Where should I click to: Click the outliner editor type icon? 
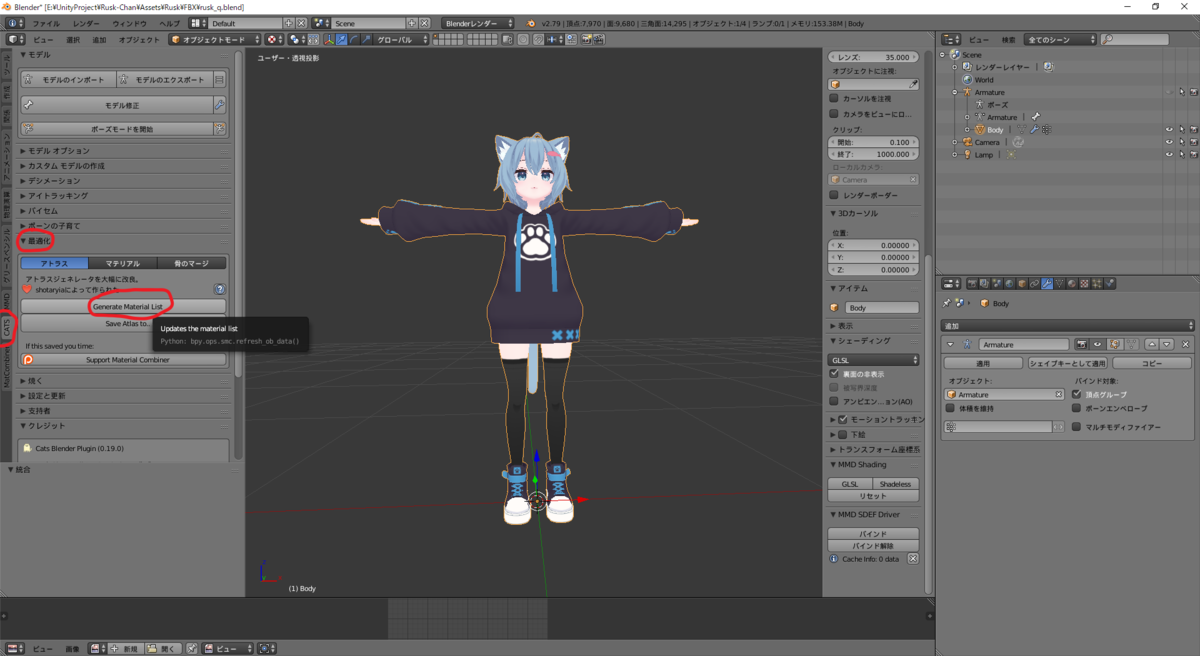950,39
